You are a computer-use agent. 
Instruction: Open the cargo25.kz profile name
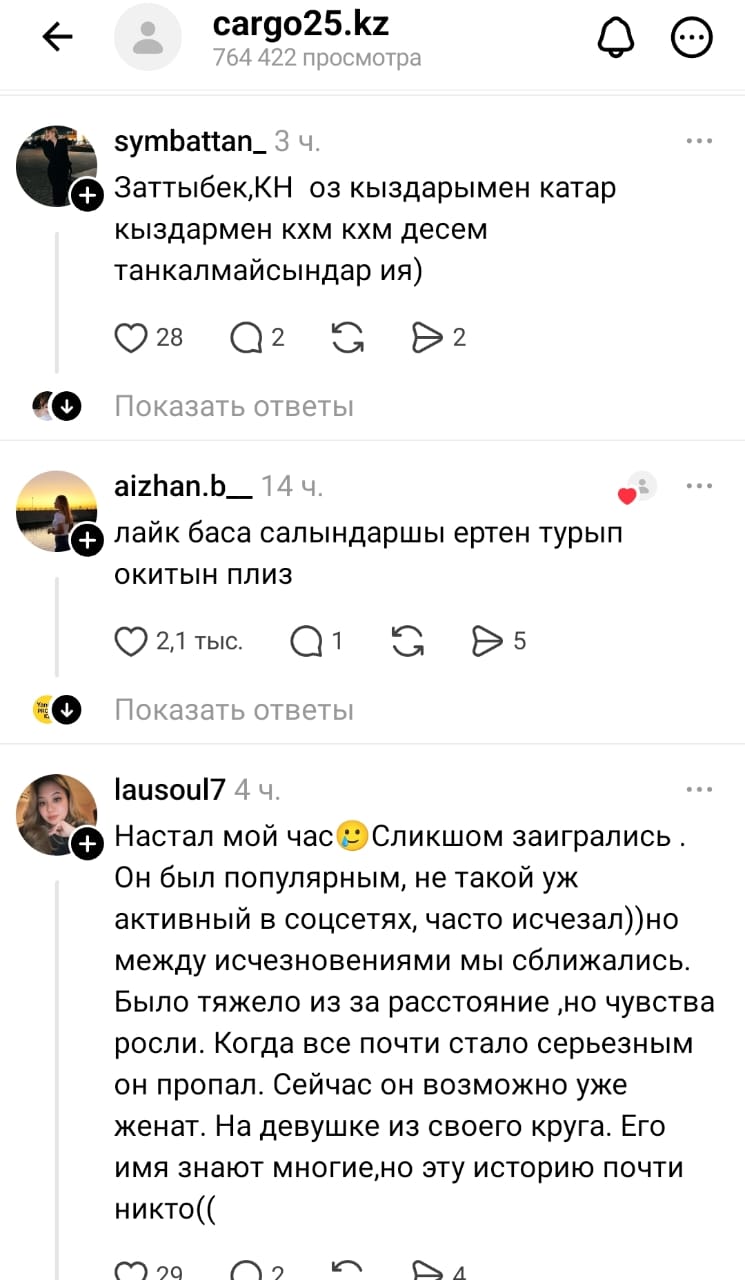pos(301,24)
